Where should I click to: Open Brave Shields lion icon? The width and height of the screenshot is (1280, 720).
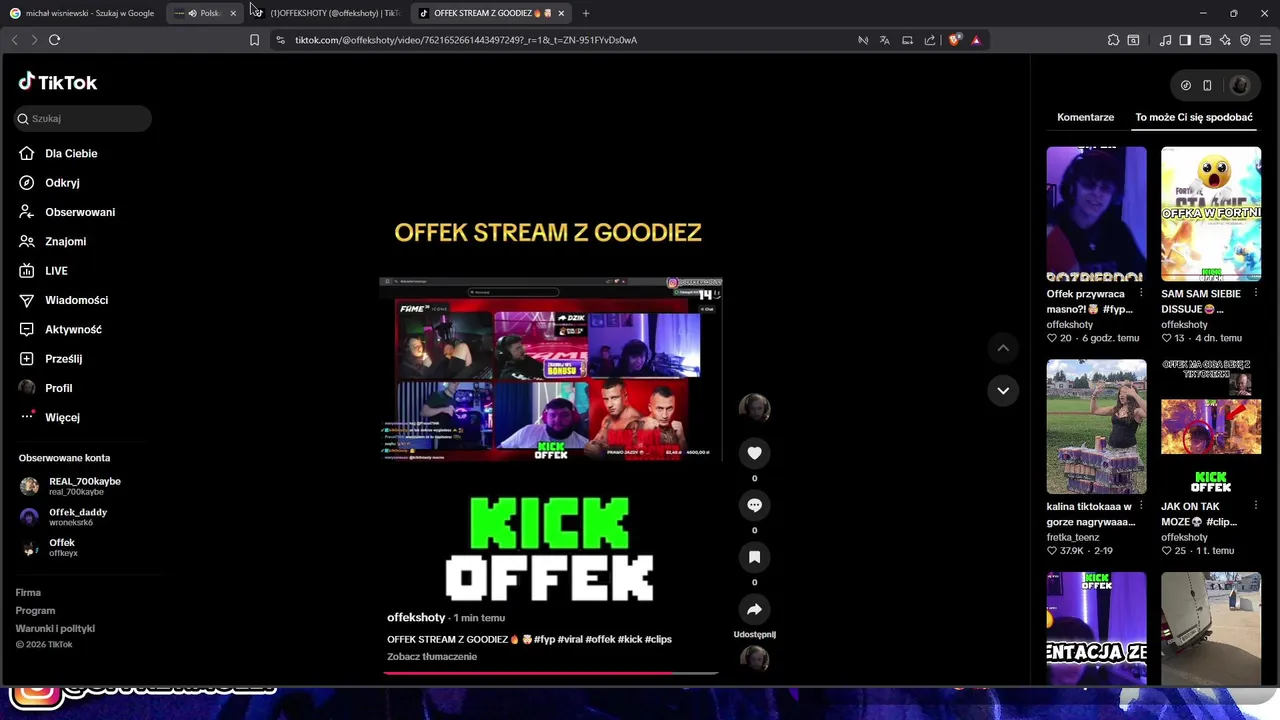pos(954,40)
